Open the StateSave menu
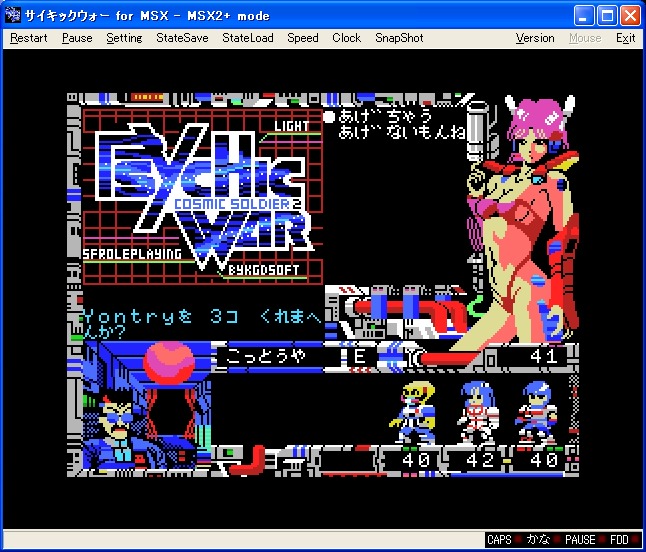This screenshot has width=646, height=552. 182,38
